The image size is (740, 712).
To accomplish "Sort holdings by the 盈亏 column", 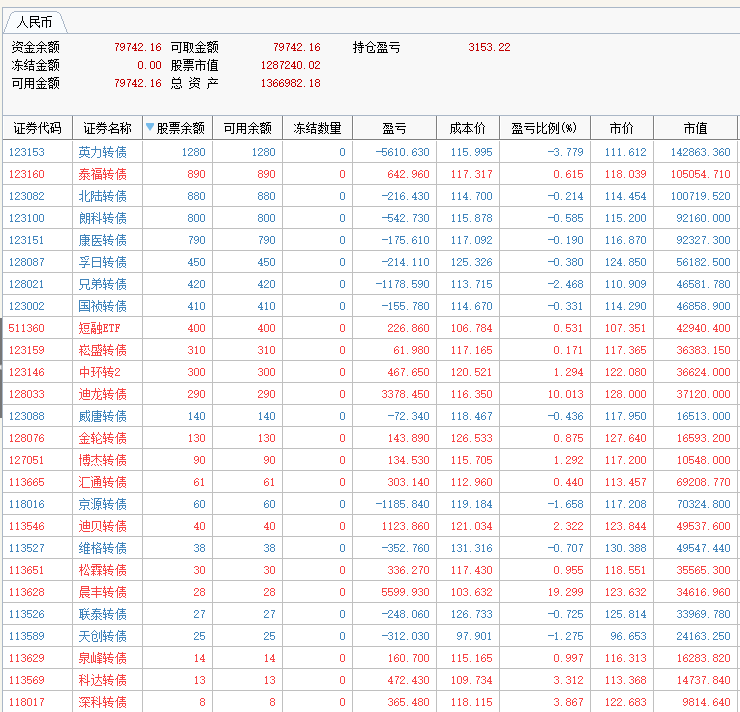I will (x=394, y=128).
